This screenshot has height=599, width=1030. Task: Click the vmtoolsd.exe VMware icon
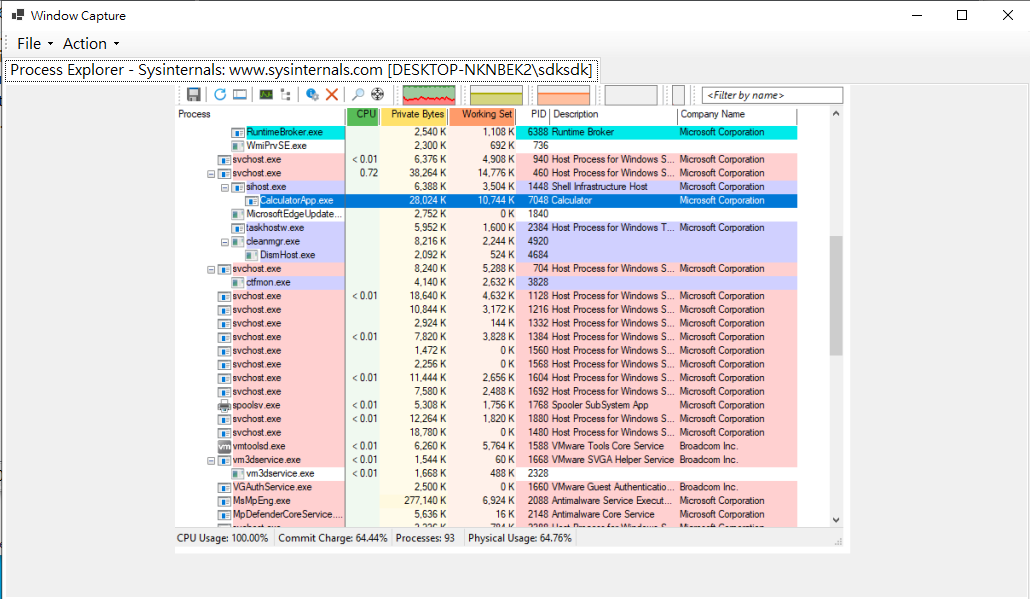tap(224, 447)
